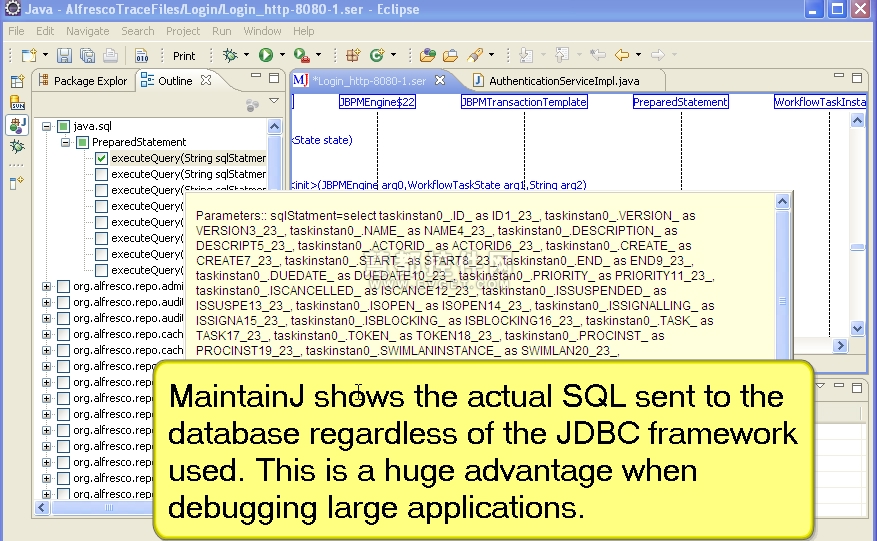Click the New Java Class icon
The width and height of the screenshot is (877, 541).
[377, 55]
